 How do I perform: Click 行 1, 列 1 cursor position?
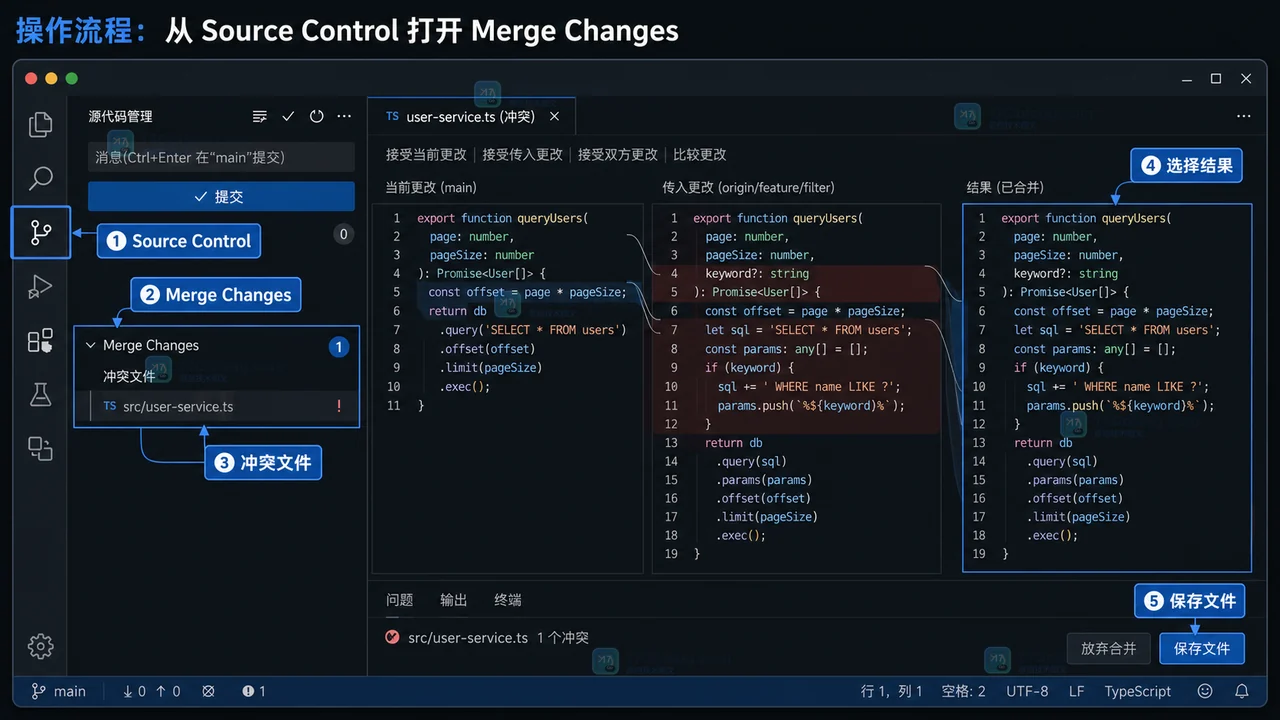[x=892, y=691]
